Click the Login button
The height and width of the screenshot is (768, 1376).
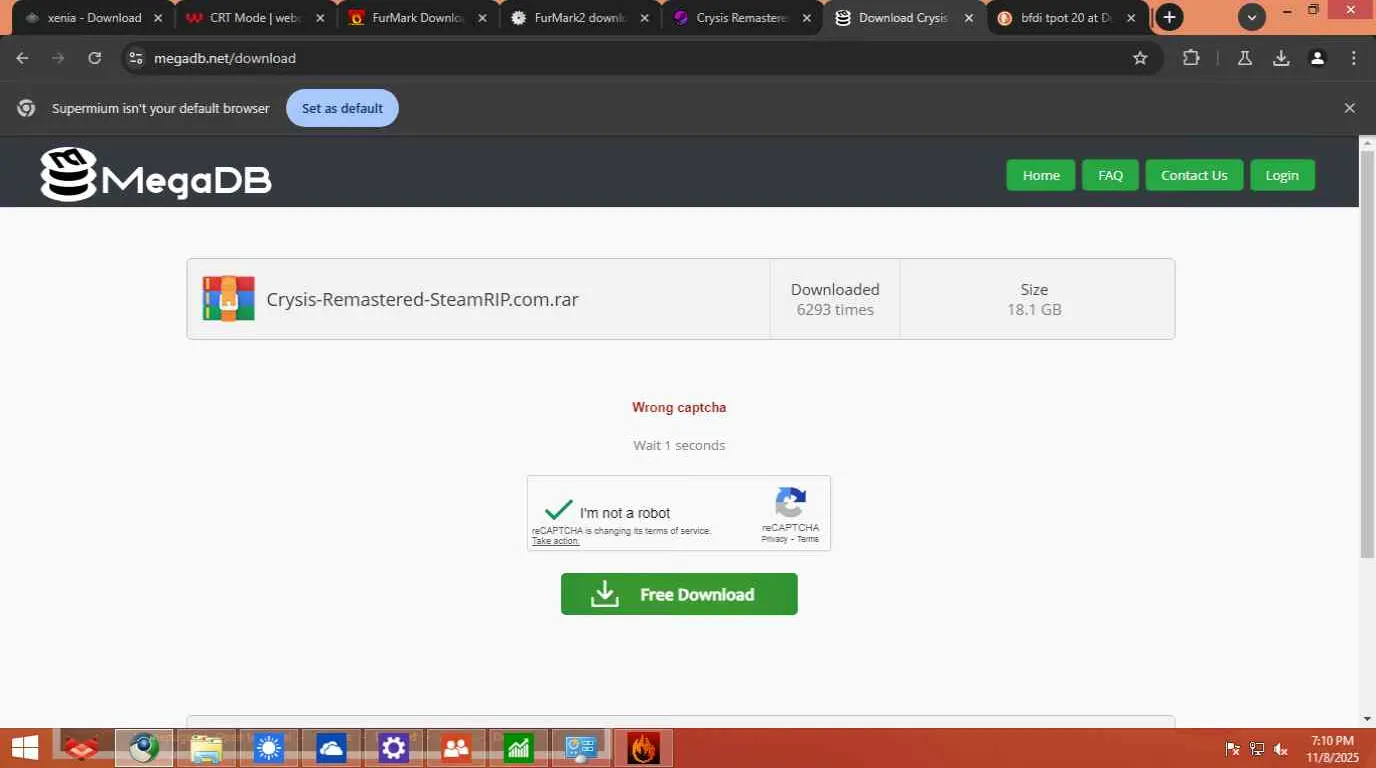(1282, 175)
